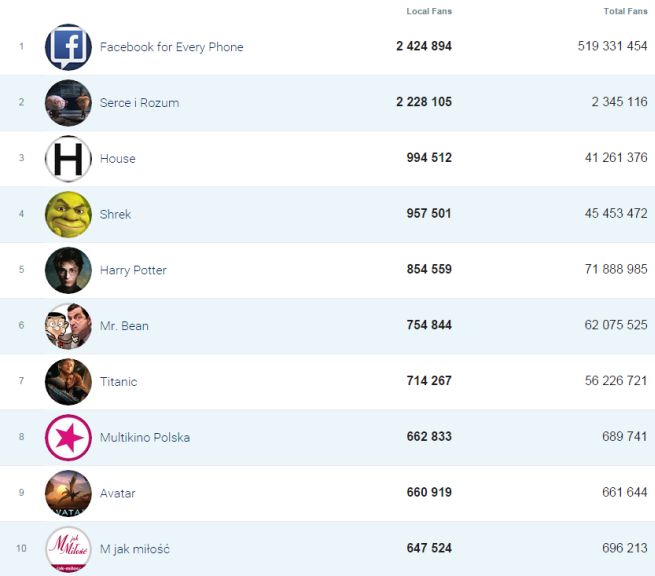Click the M jak miłość page name
This screenshot has height=576, width=655.
pos(134,549)
